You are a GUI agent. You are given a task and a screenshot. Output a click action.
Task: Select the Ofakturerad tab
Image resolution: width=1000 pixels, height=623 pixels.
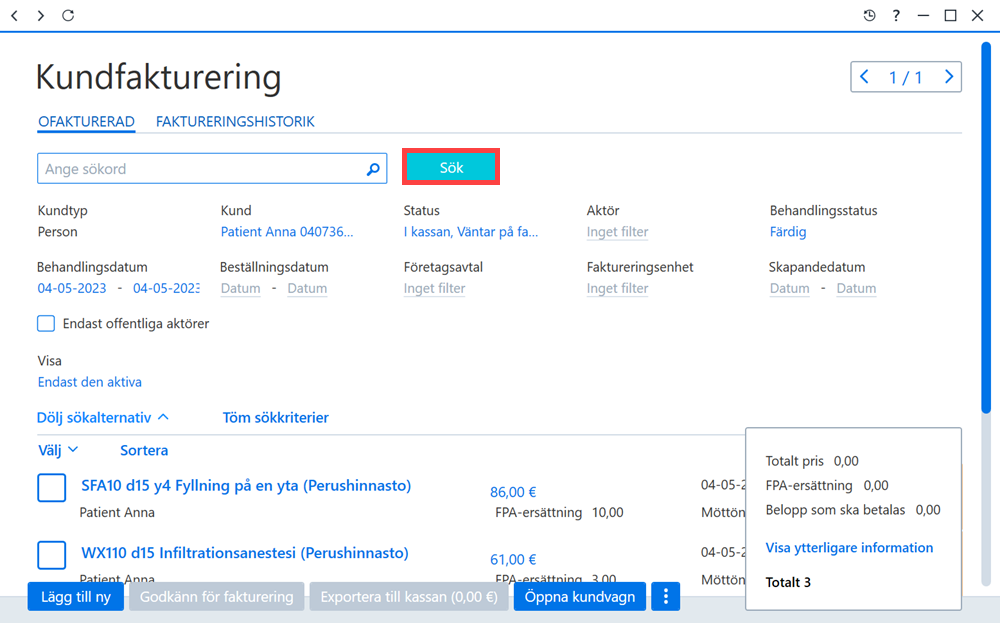(x=86, y=121)
